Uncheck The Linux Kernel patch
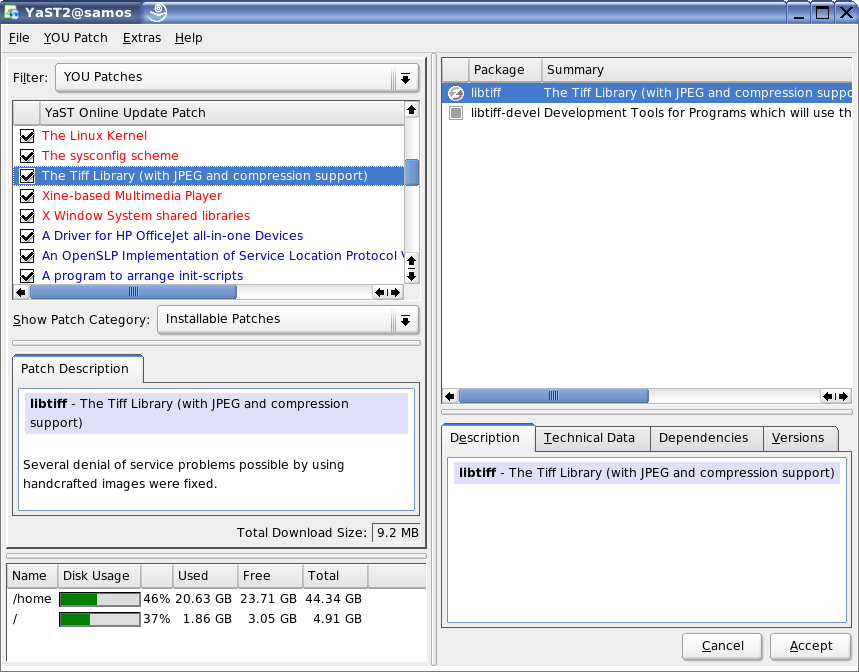859x672 pixels. (27, 136)
